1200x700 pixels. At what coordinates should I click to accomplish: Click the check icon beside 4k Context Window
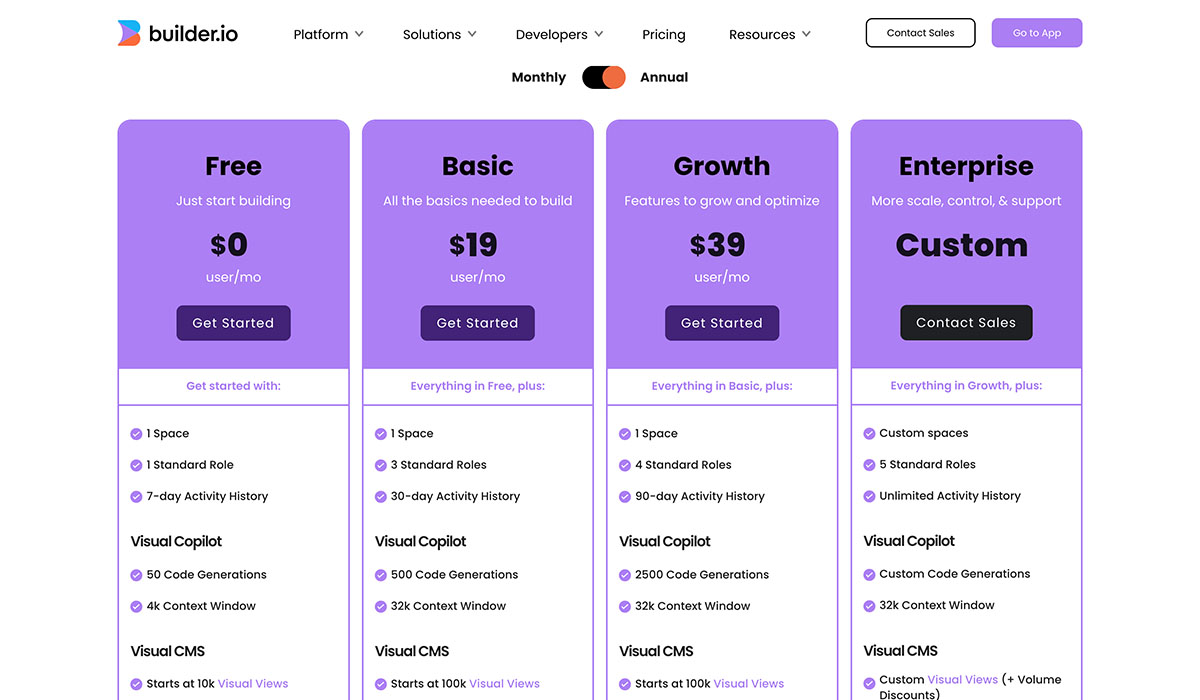click(x=136, y=606)
